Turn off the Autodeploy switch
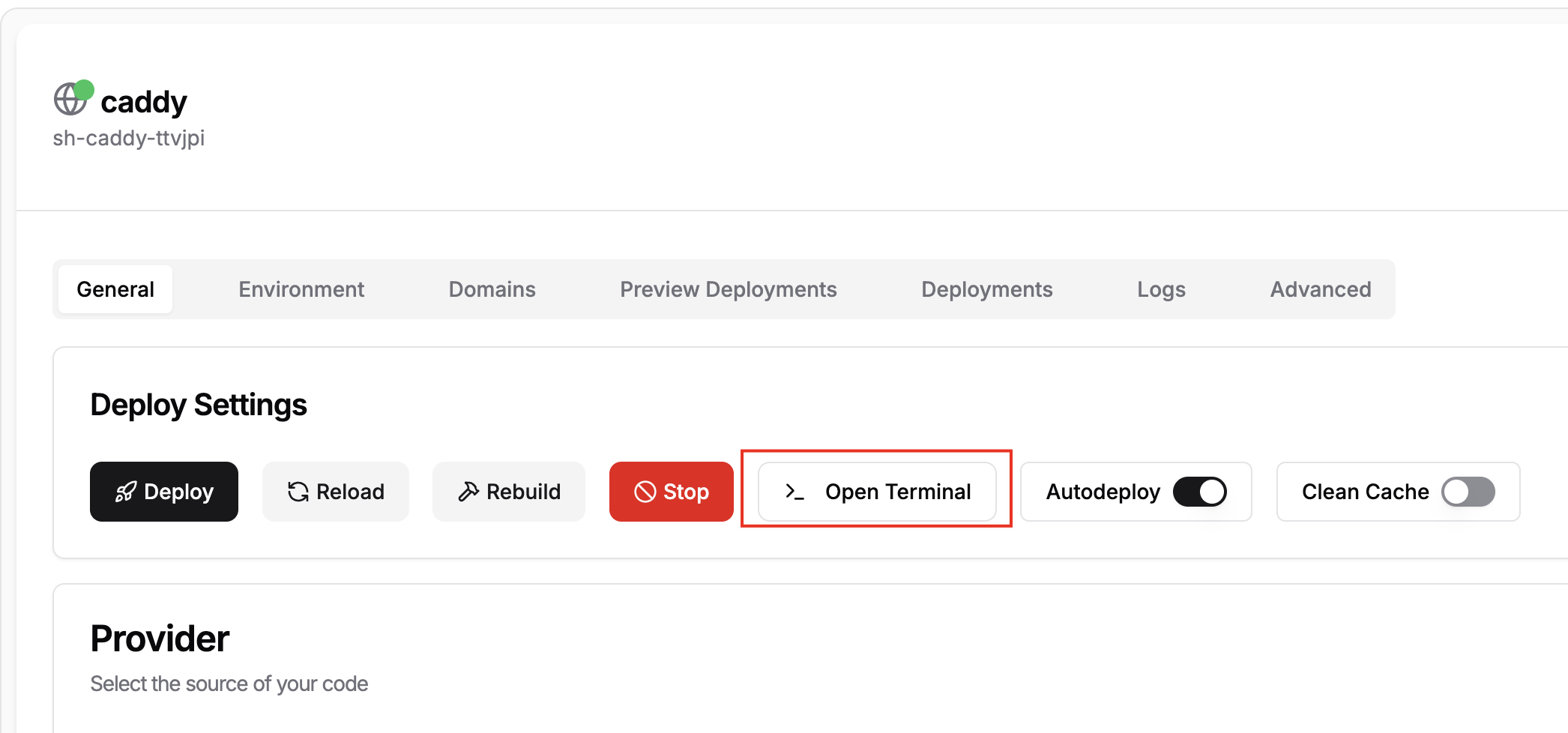This screenshot has width=1568, height=733. click(x=1199, y=492)
